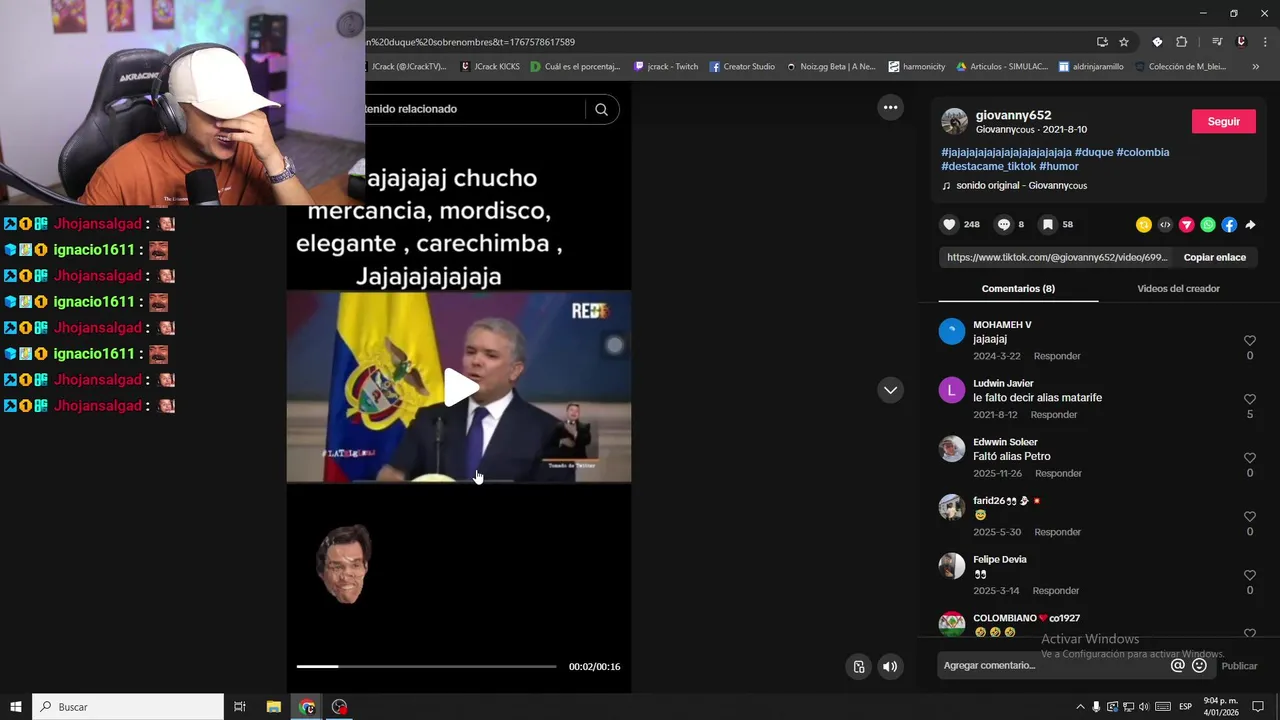The image size is (1280, 720).
Task: Open the Noiz.gg Beta bookmark
Action: tap(830, 67)
